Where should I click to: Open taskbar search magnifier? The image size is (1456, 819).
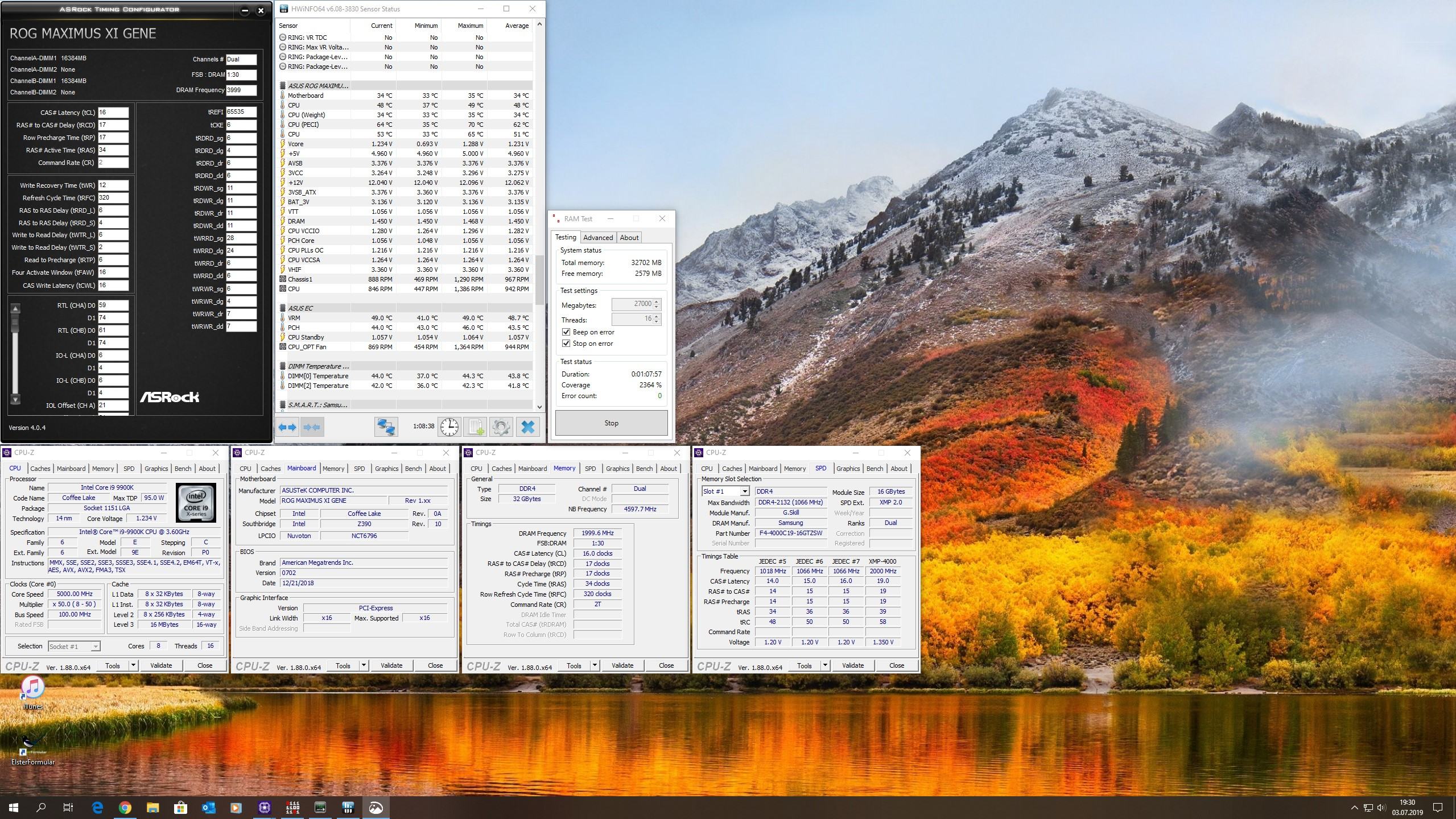[x=41, y=807]
